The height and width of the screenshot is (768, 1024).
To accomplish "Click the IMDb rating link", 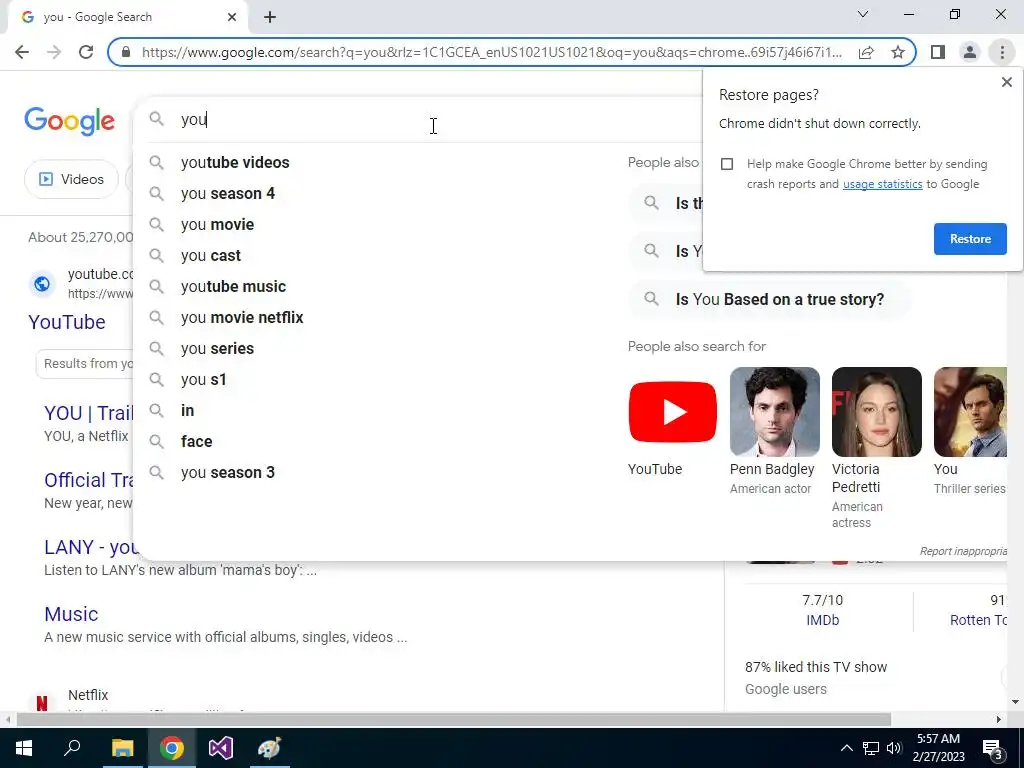I will (x=822, y=620).
